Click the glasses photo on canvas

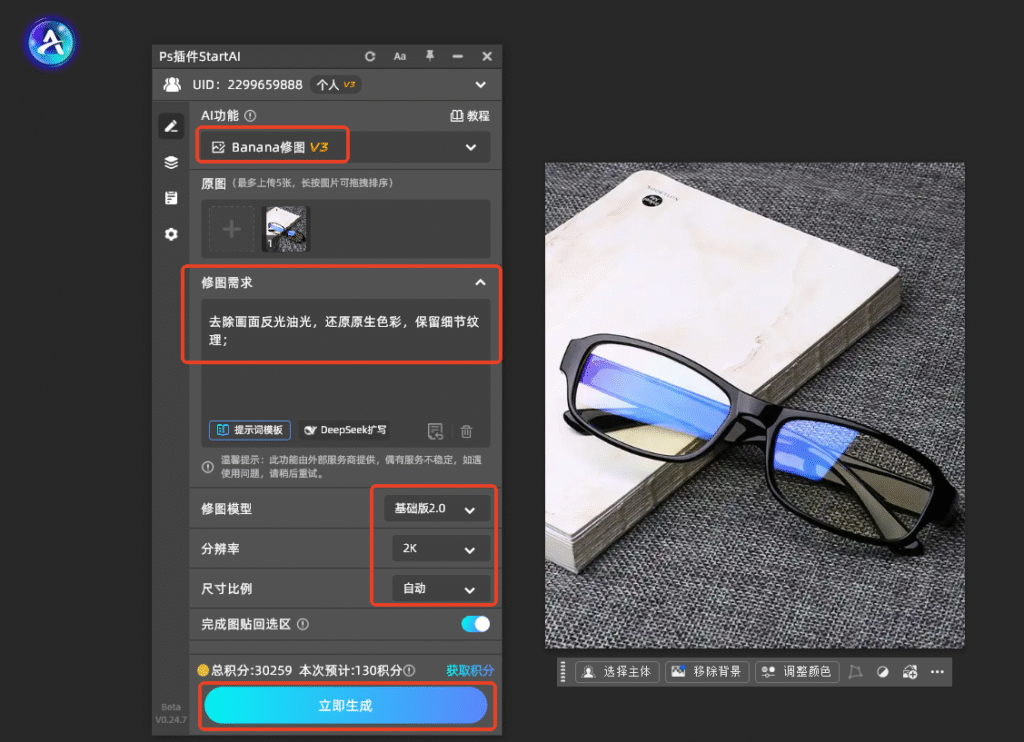point(754,406)
